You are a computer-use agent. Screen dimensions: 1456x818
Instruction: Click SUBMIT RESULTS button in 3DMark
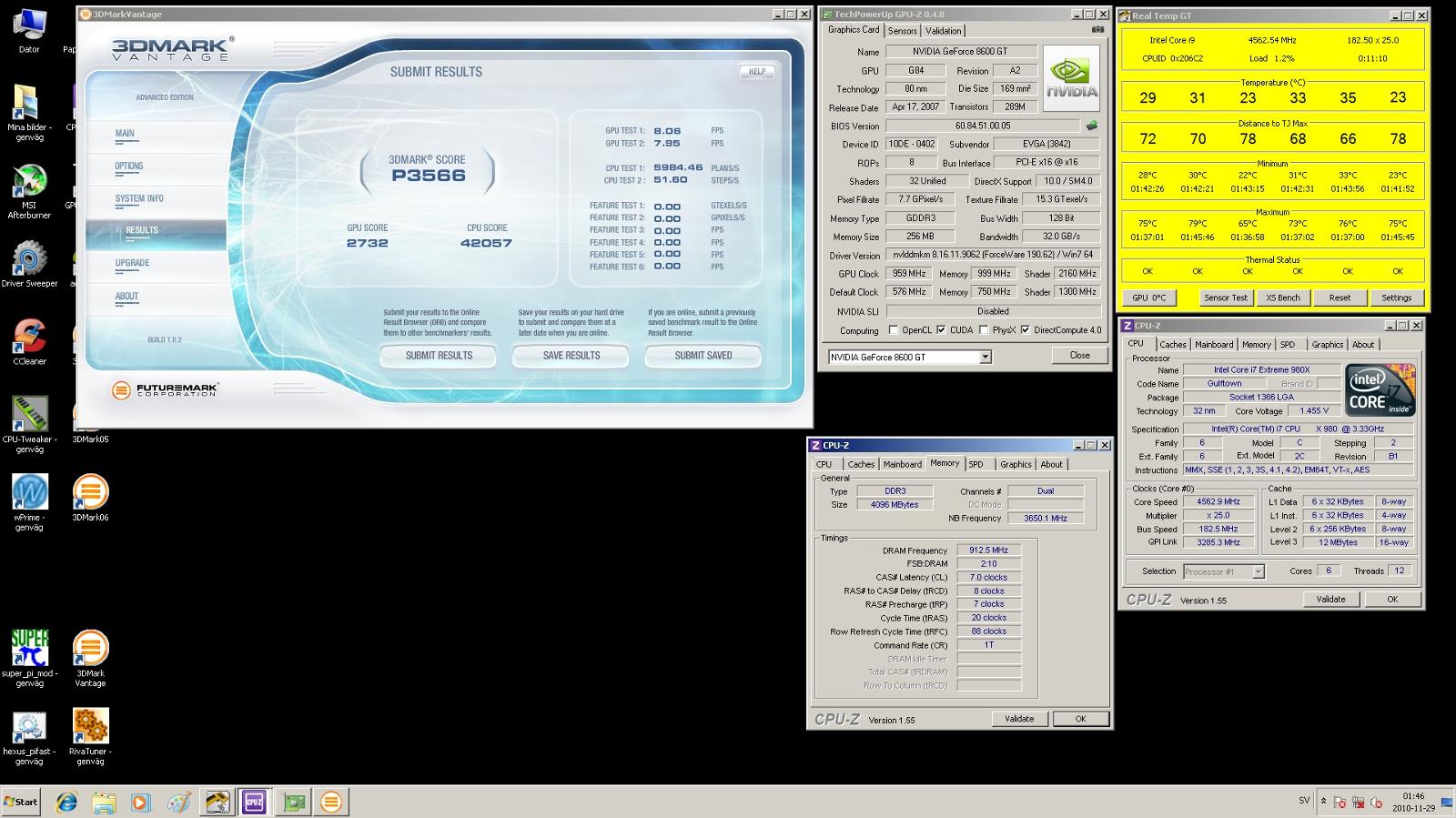click(x=439, y=356)
